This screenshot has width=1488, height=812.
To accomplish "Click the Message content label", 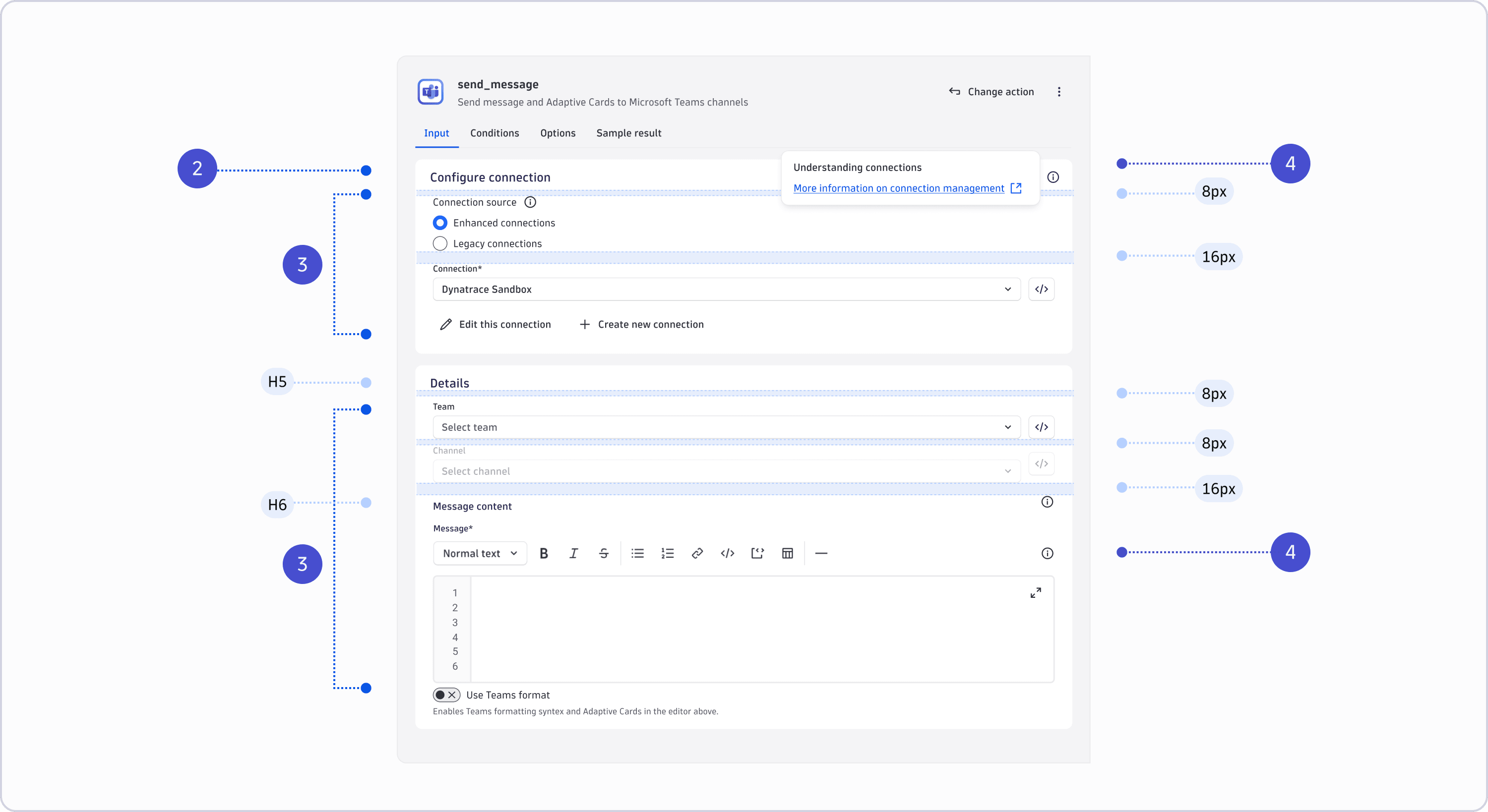I will (x=473, y=507).
